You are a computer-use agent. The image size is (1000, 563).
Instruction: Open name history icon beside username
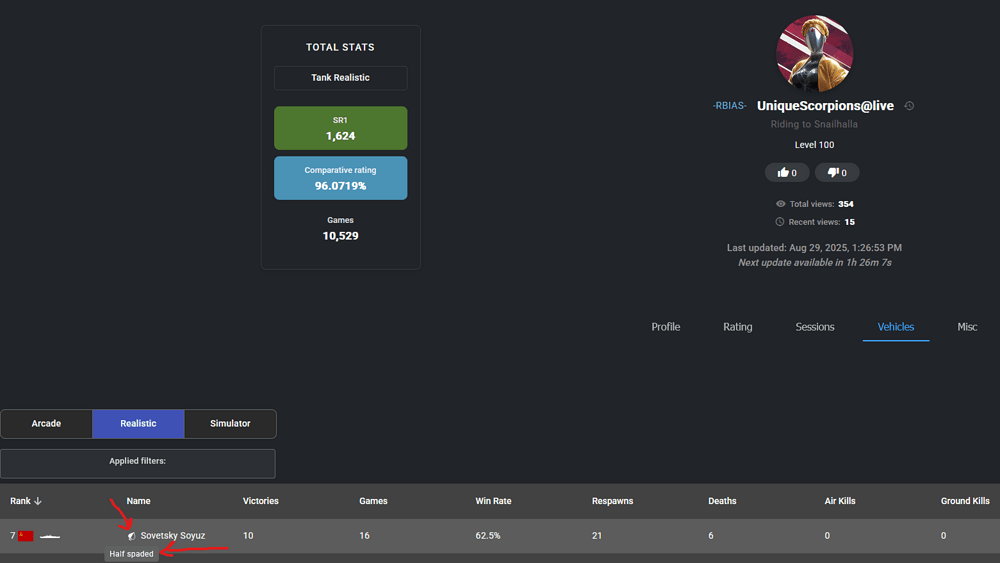(909, 106)
